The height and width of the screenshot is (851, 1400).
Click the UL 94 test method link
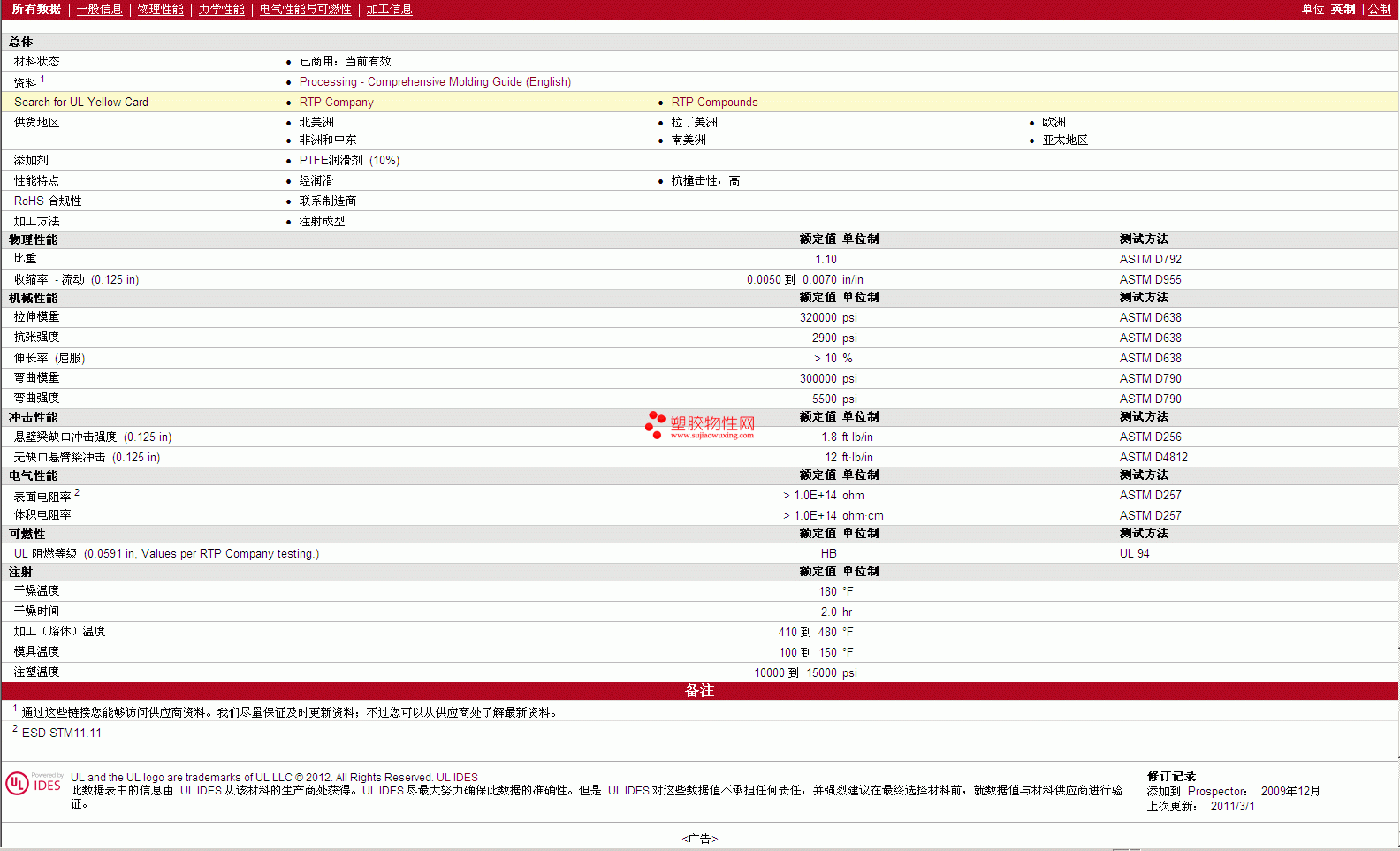tap(1134, 553)
